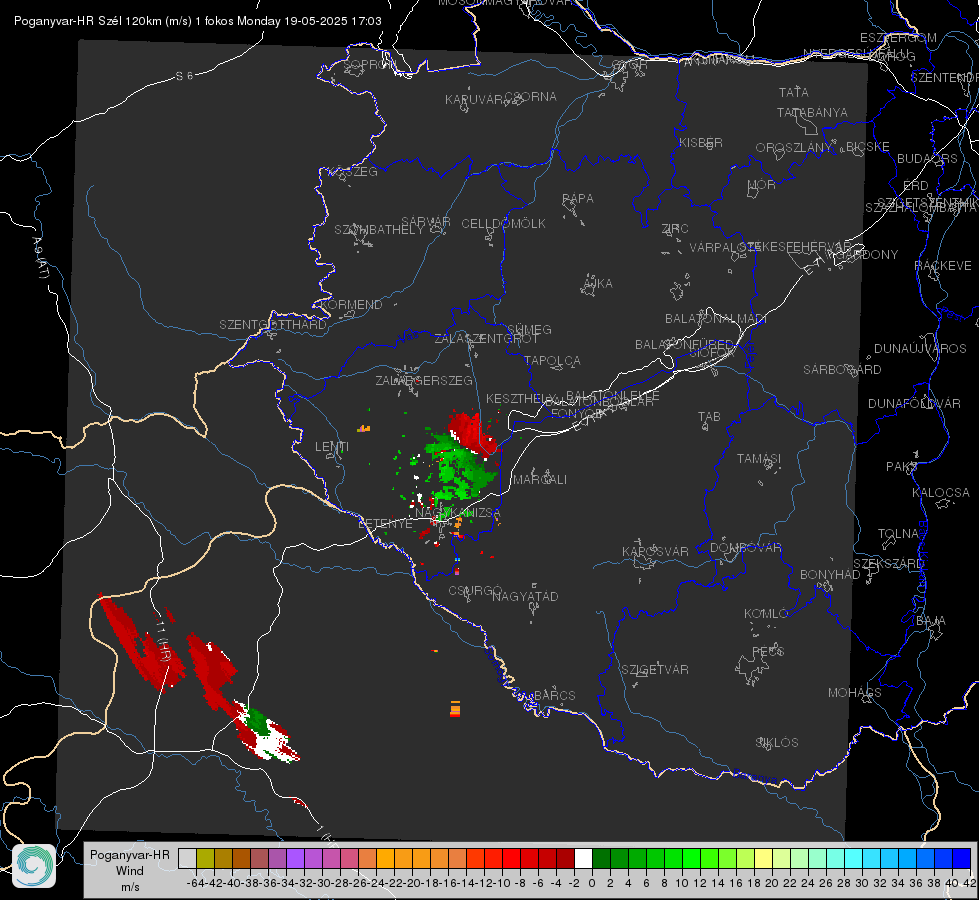
Task: Select the KAPUVAR label
Action: tap(474, 100)
